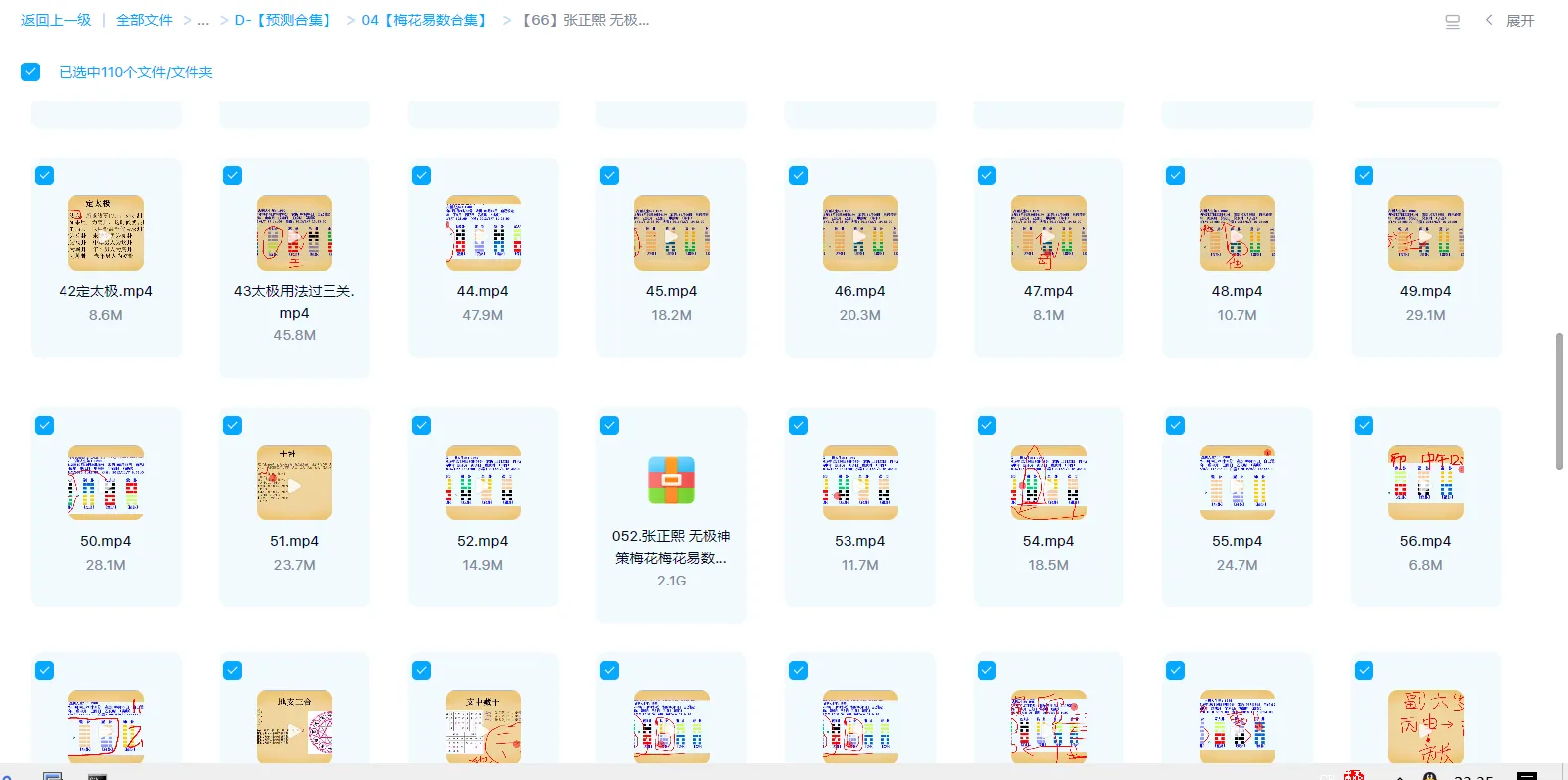Open the 44.mp4 video thumbnail
This screenshot has height=780, width=1568.
483,233
